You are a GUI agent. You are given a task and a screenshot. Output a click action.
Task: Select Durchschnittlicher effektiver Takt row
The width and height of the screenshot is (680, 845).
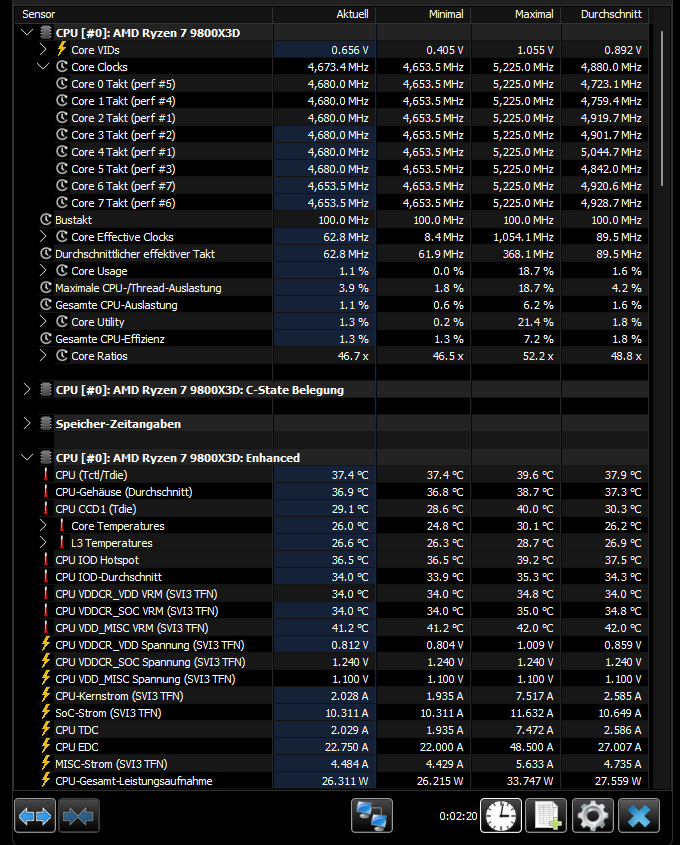coord(332,254)
